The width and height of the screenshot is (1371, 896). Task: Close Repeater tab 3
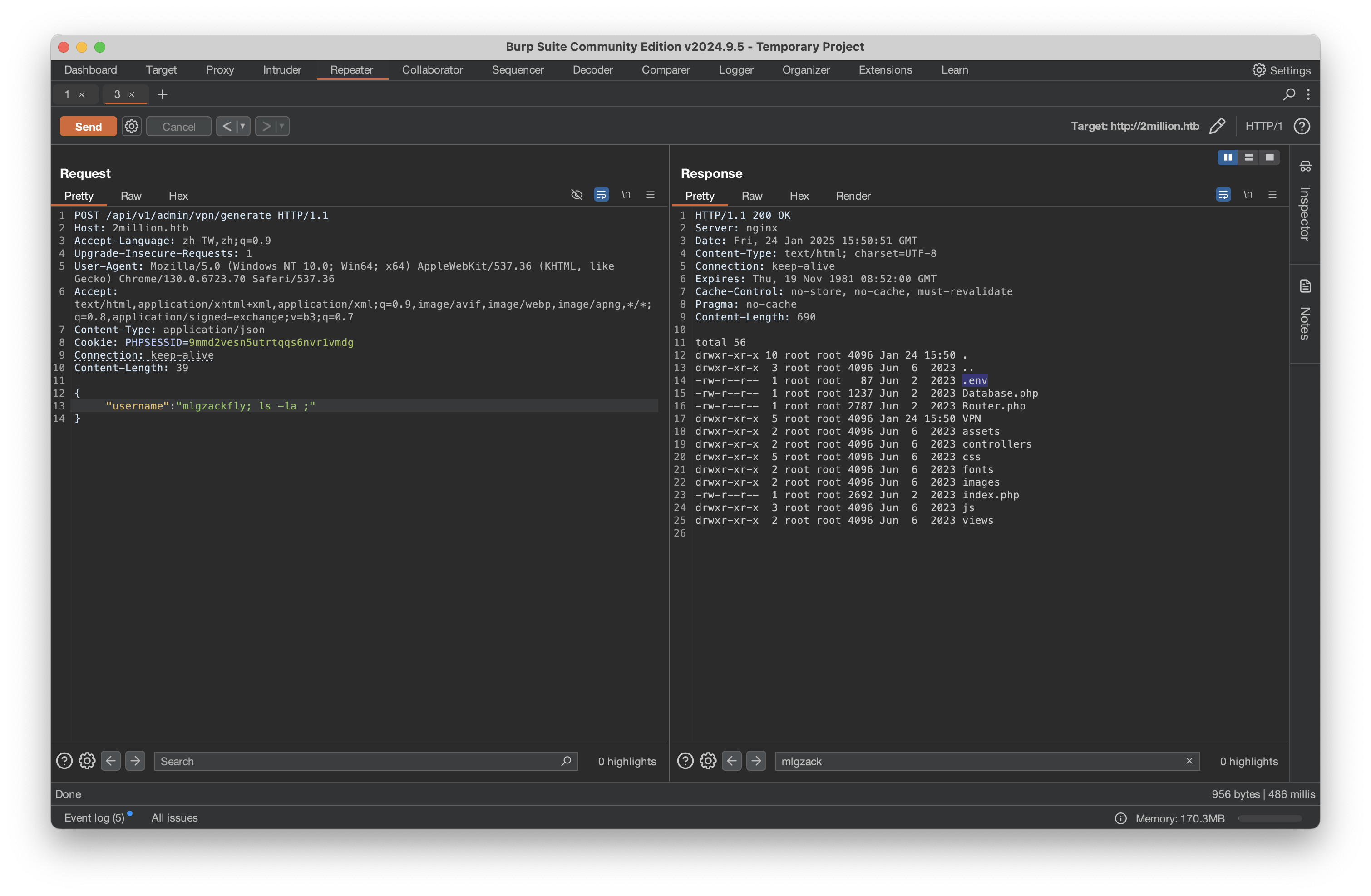132,94
